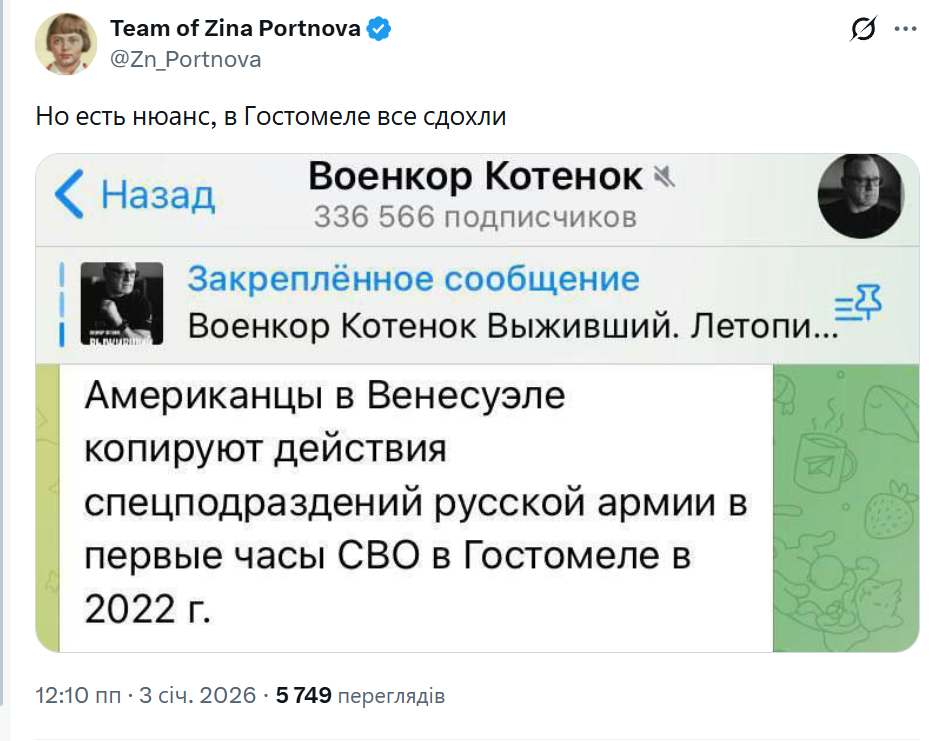Viewport: 940px width, 741px height.
Task: Open the "Team of Zina Portnova" profile name
Action: (235, 28)
